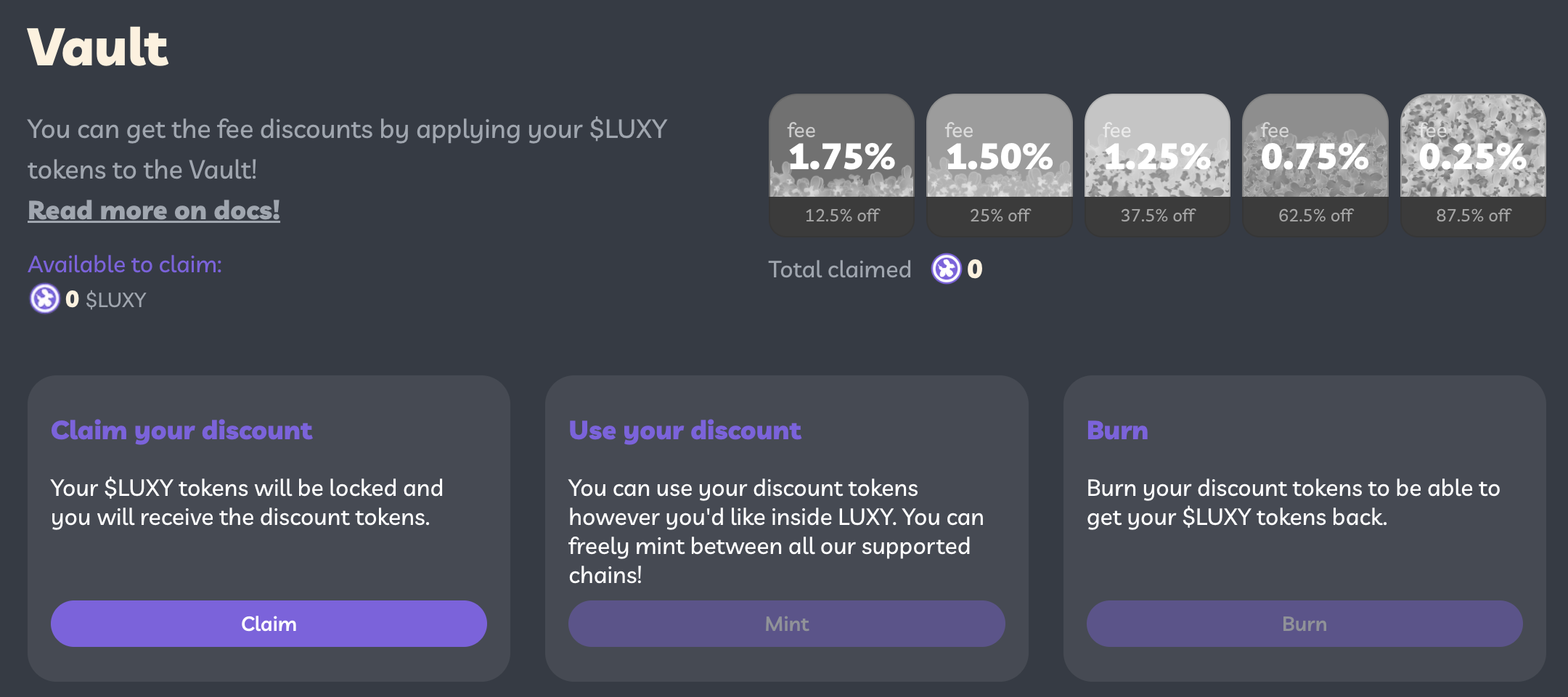The height and width of the screenshot is (697, 1568).
Task: Click the 25% off discount label
Action: click(x=1000, y=216)
